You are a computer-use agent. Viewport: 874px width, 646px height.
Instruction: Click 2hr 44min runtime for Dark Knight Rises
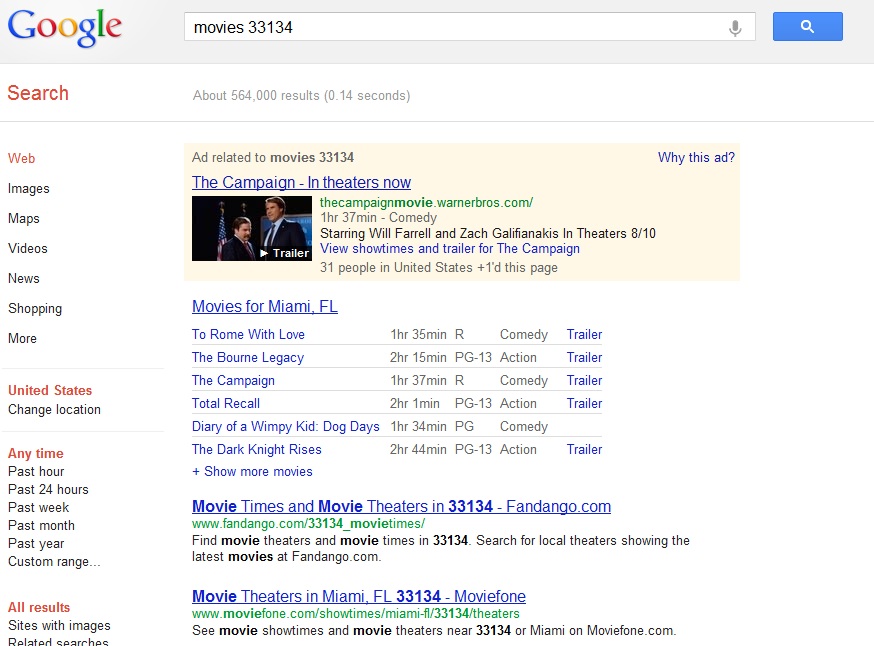pyautogui.click(x=418, y=449)
